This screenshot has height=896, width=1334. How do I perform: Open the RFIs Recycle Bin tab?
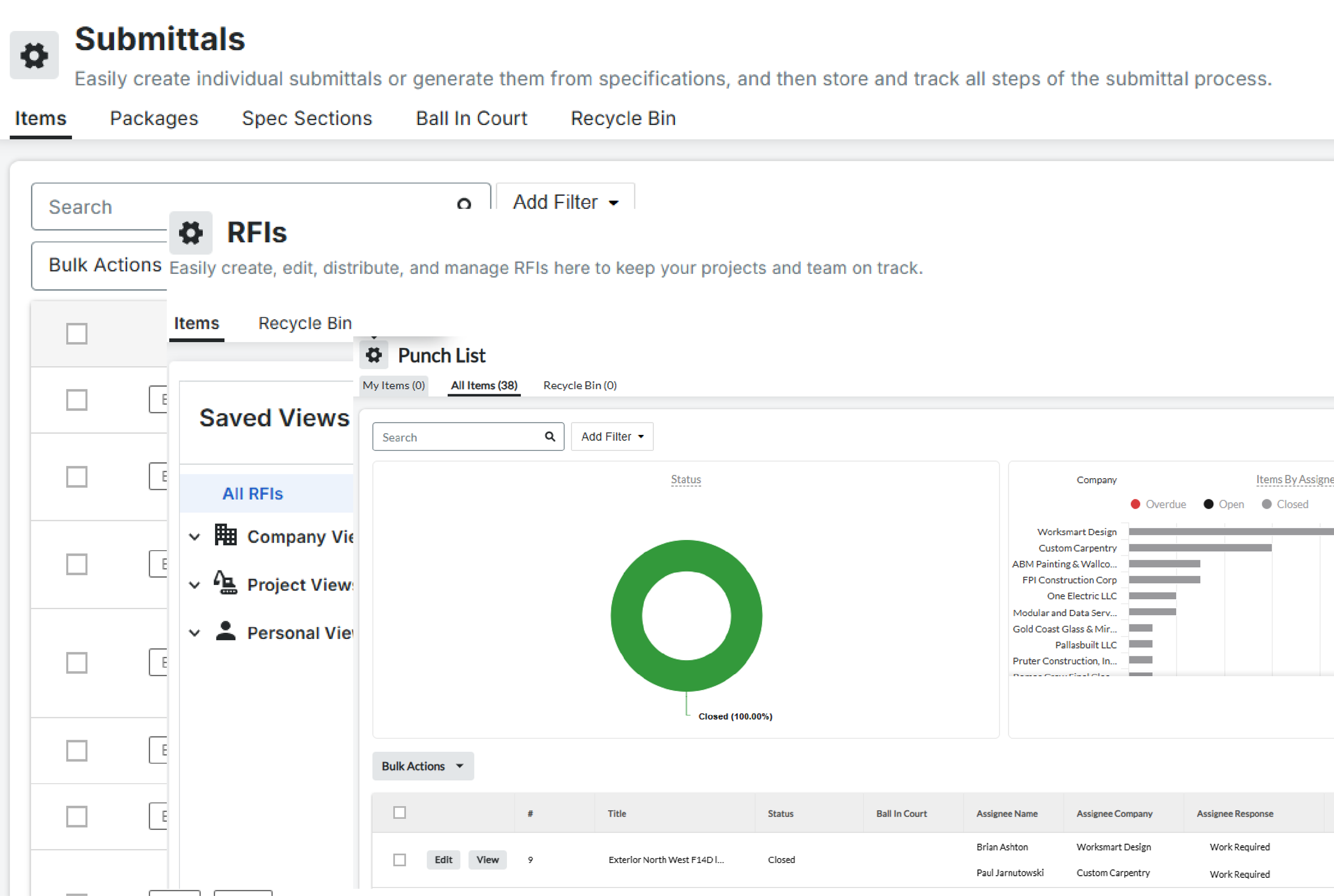(x=305, y=323)
